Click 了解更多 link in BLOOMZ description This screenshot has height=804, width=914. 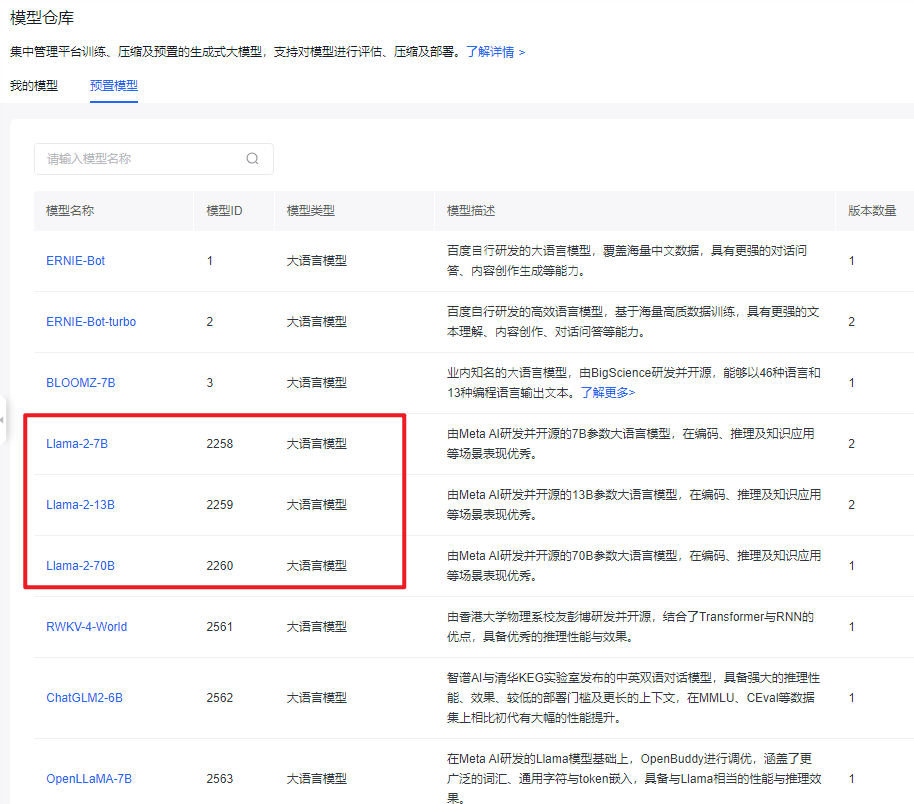click(607, 392)
